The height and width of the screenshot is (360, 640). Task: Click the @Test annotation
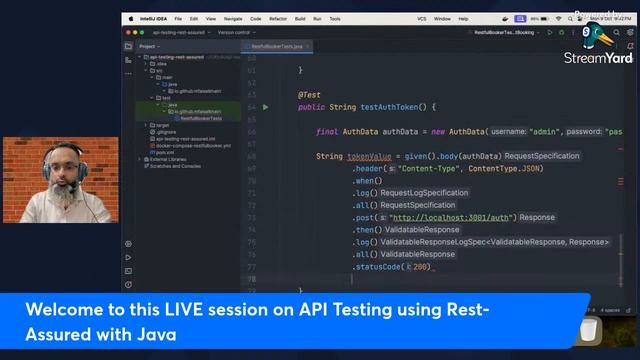point(309,95)
